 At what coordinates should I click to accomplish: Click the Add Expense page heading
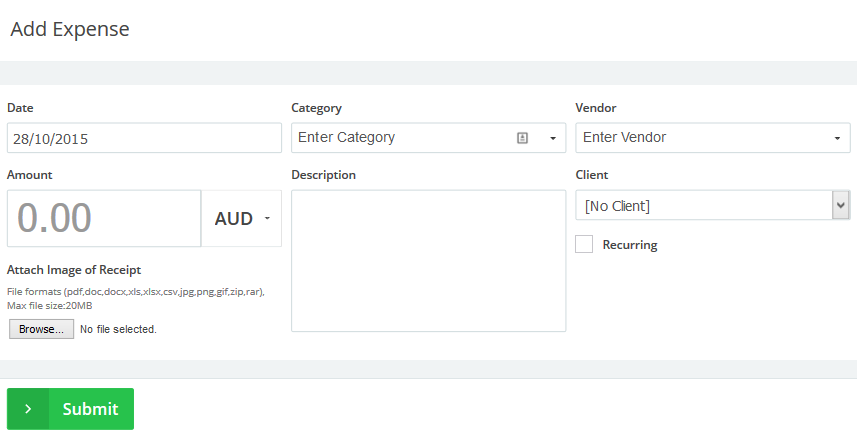click(x=70, y=29)
